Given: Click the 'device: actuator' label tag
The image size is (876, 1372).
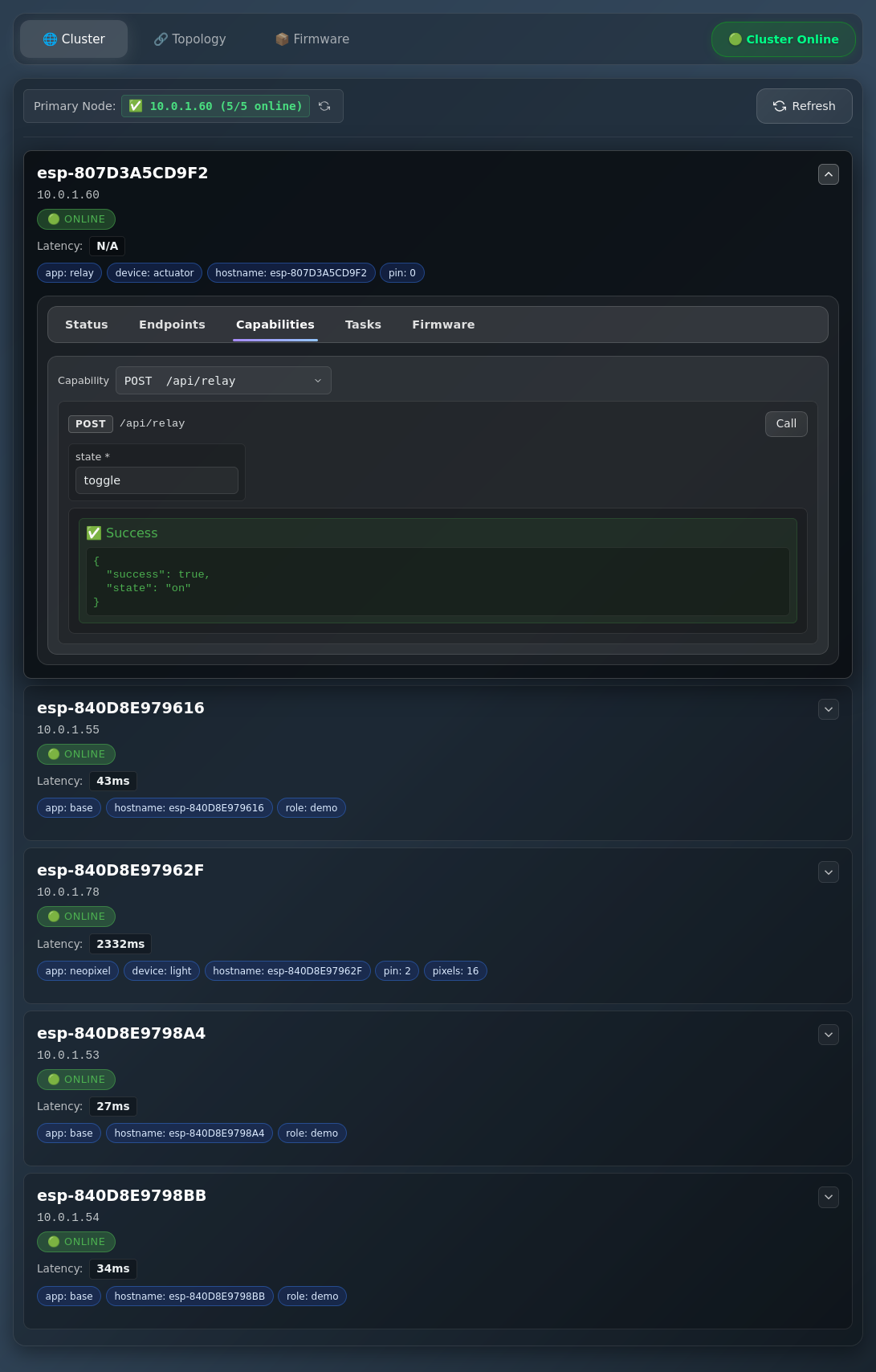Looking at the screenshot, I should 154,273.
